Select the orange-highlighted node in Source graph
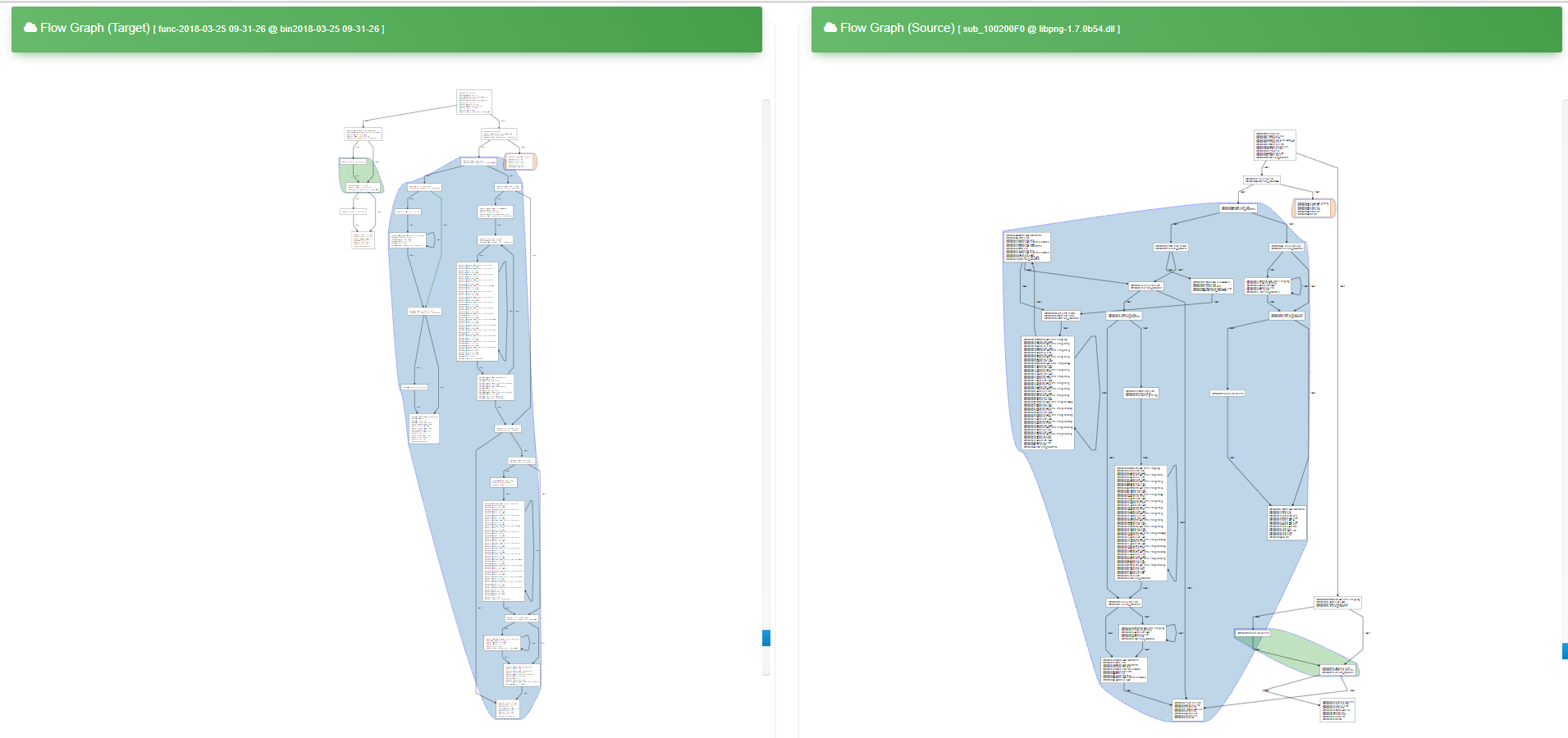 point(1314,208)
